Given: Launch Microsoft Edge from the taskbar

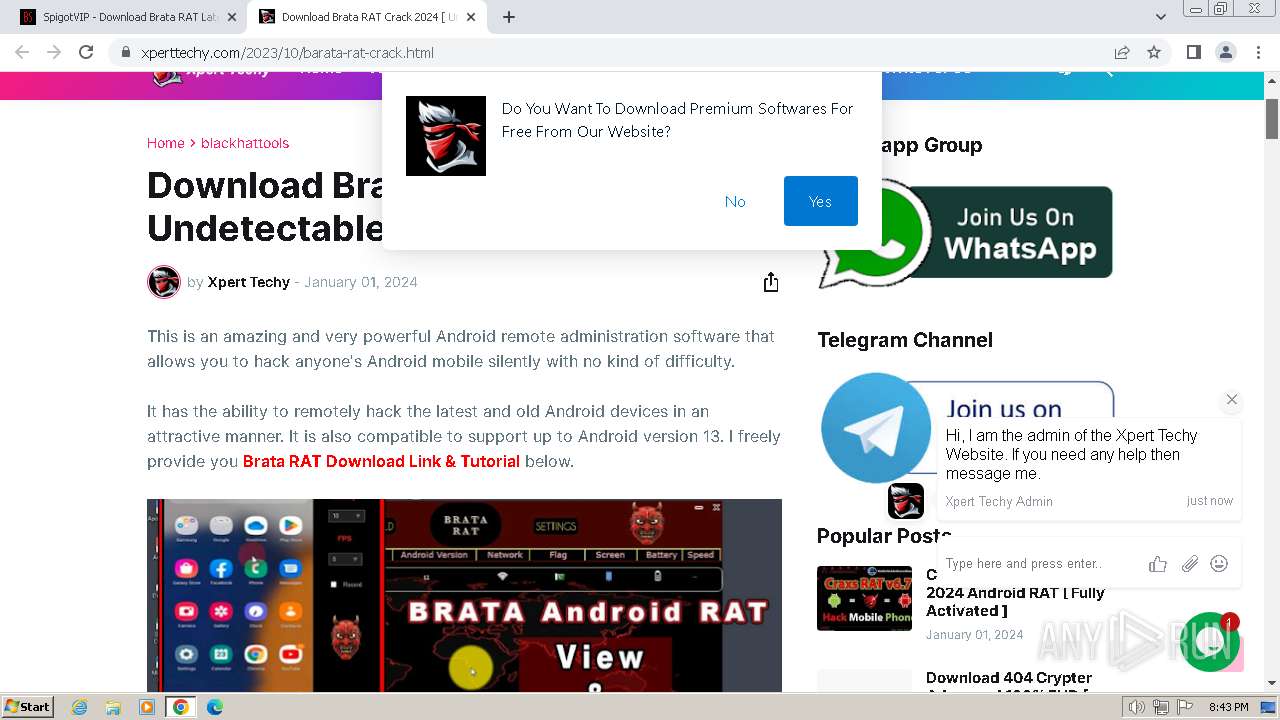Looking at the screenshot, I should [214, 707].
